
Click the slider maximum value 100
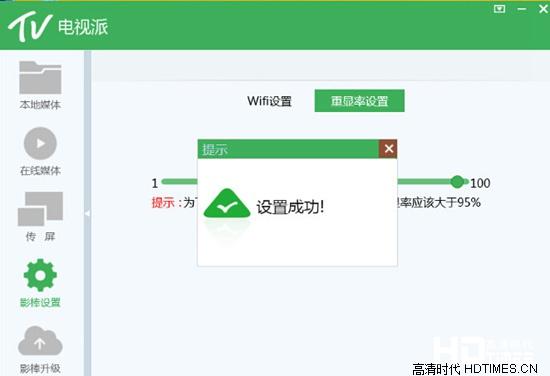click(480, 183)
